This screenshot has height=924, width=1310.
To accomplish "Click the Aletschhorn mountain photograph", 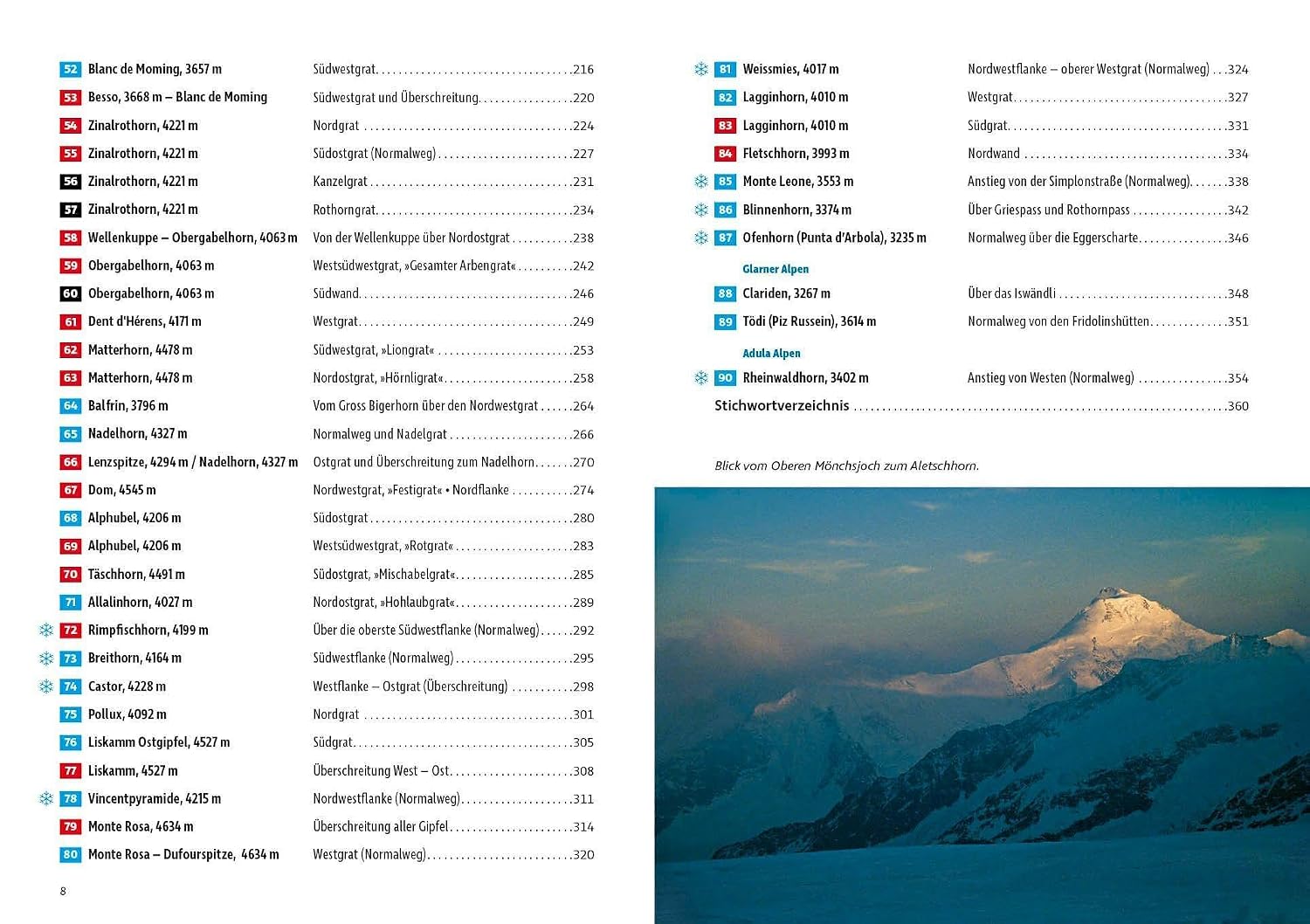I will pyautogui.click(x=982, y=705).
